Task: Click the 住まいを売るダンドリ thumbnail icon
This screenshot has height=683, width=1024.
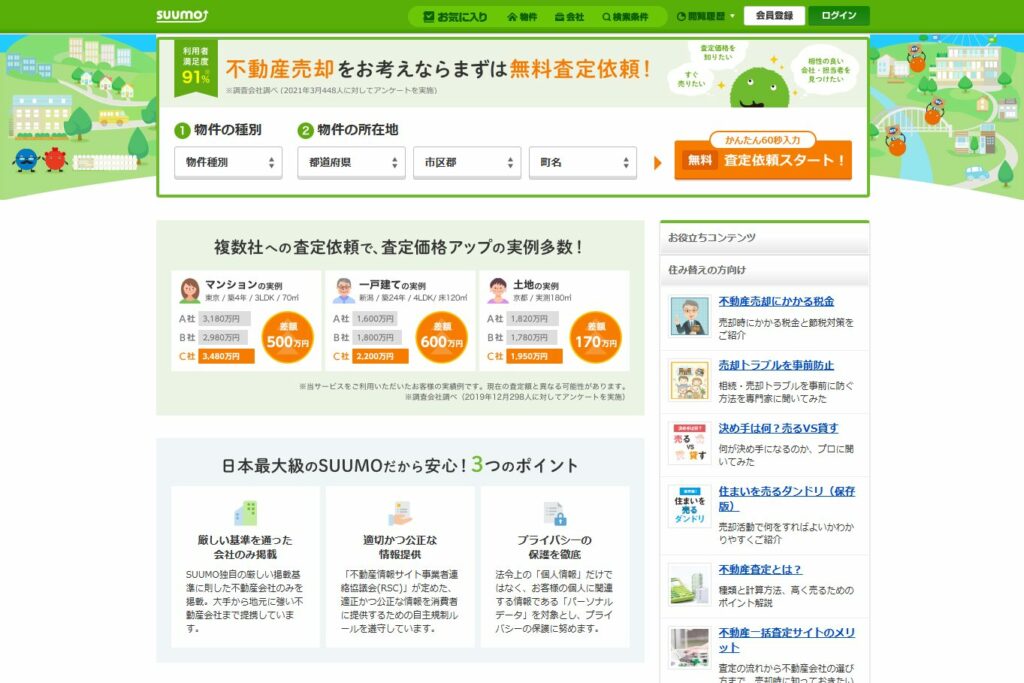Action: [x=689, y=507]
